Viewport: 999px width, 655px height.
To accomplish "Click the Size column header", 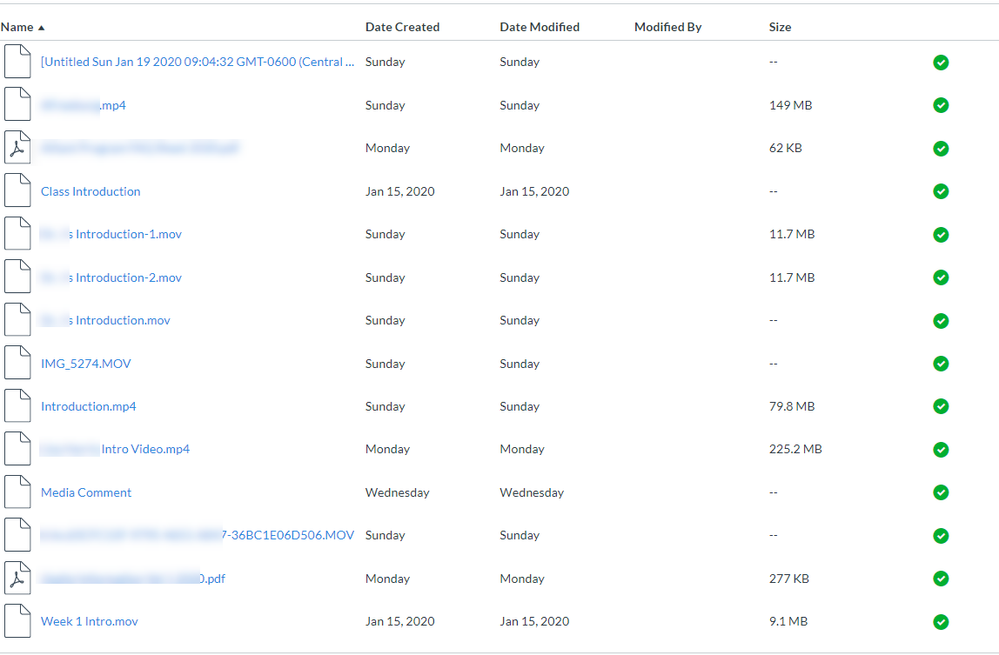I will [780, 27].
